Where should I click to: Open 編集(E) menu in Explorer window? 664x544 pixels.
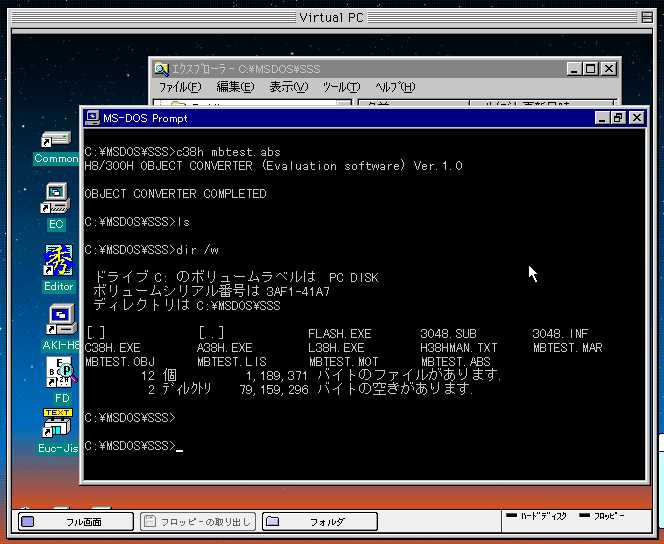tap(235, 87)
